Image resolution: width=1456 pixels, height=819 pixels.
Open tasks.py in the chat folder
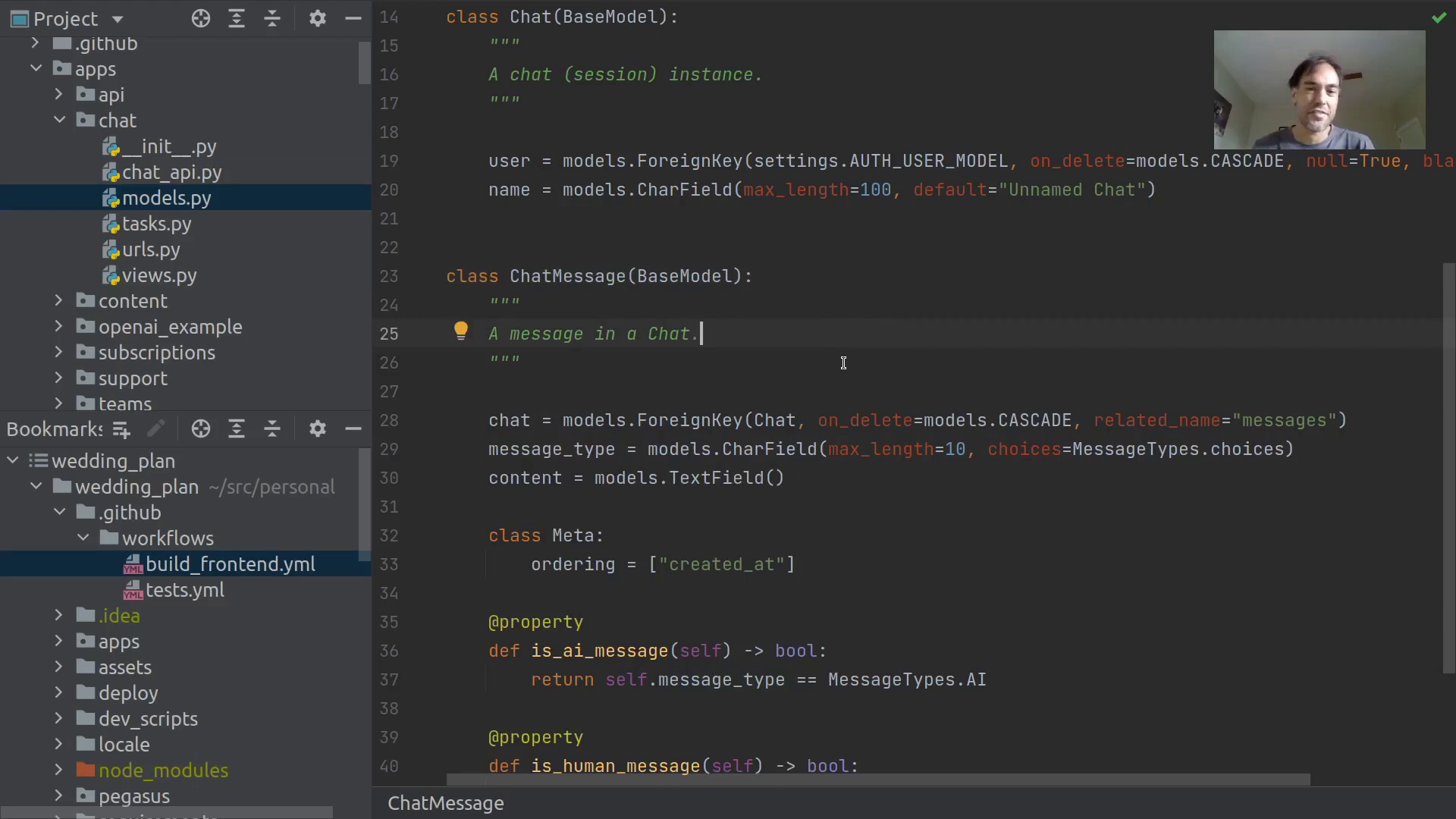156,224
